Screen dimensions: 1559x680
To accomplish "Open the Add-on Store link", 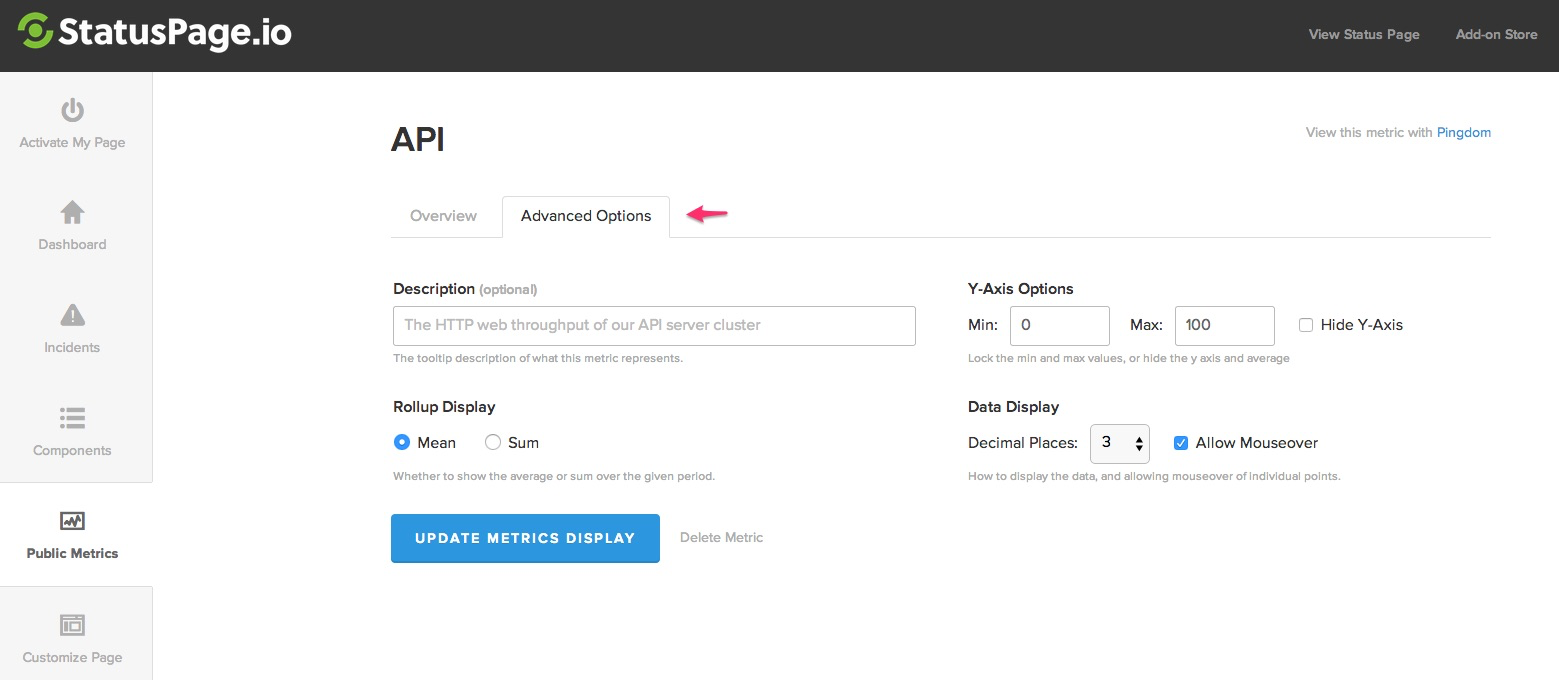I will [1496, 34].
